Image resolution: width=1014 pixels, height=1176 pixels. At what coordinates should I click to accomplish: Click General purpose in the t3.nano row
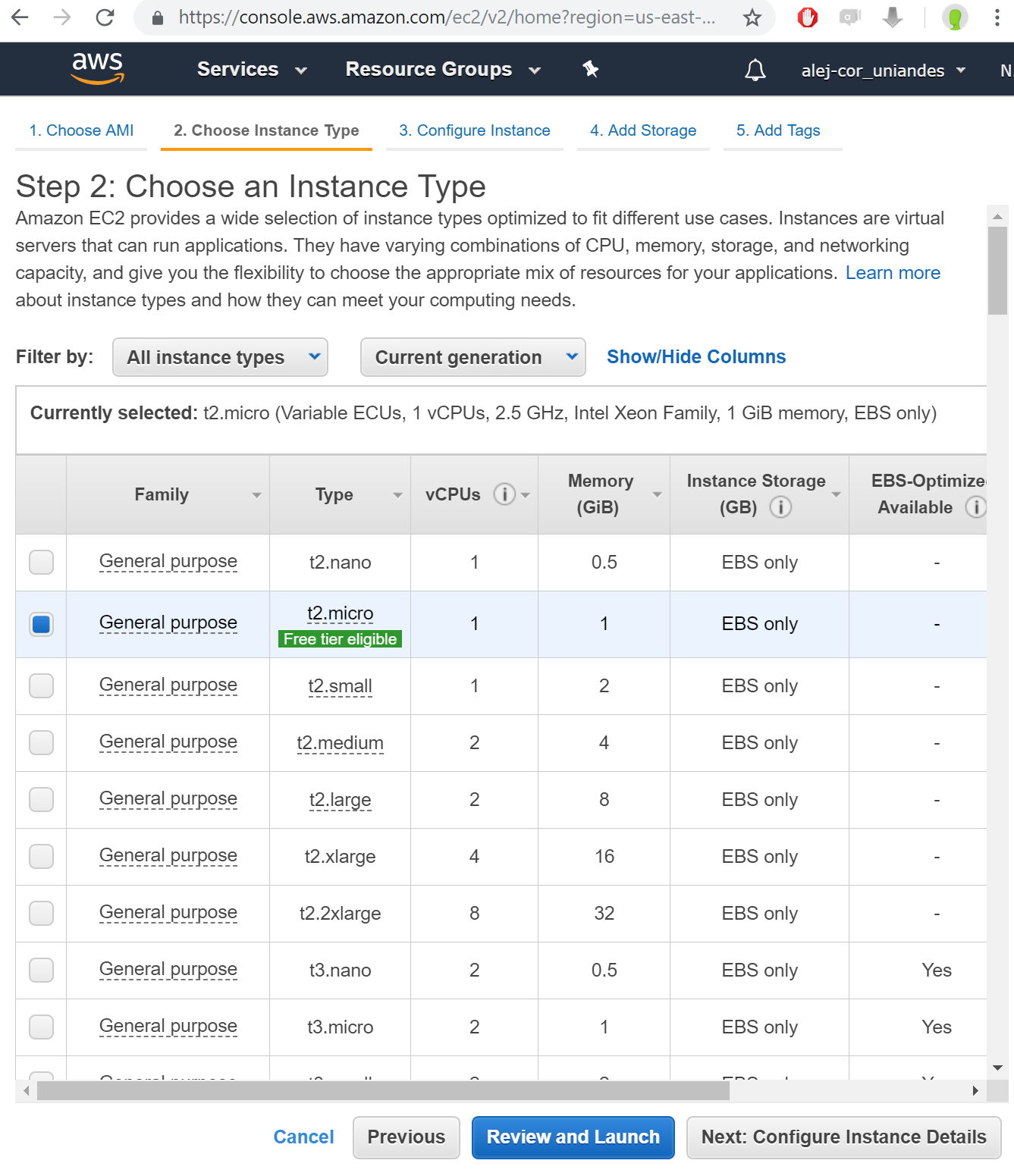[x=168, y=969]
